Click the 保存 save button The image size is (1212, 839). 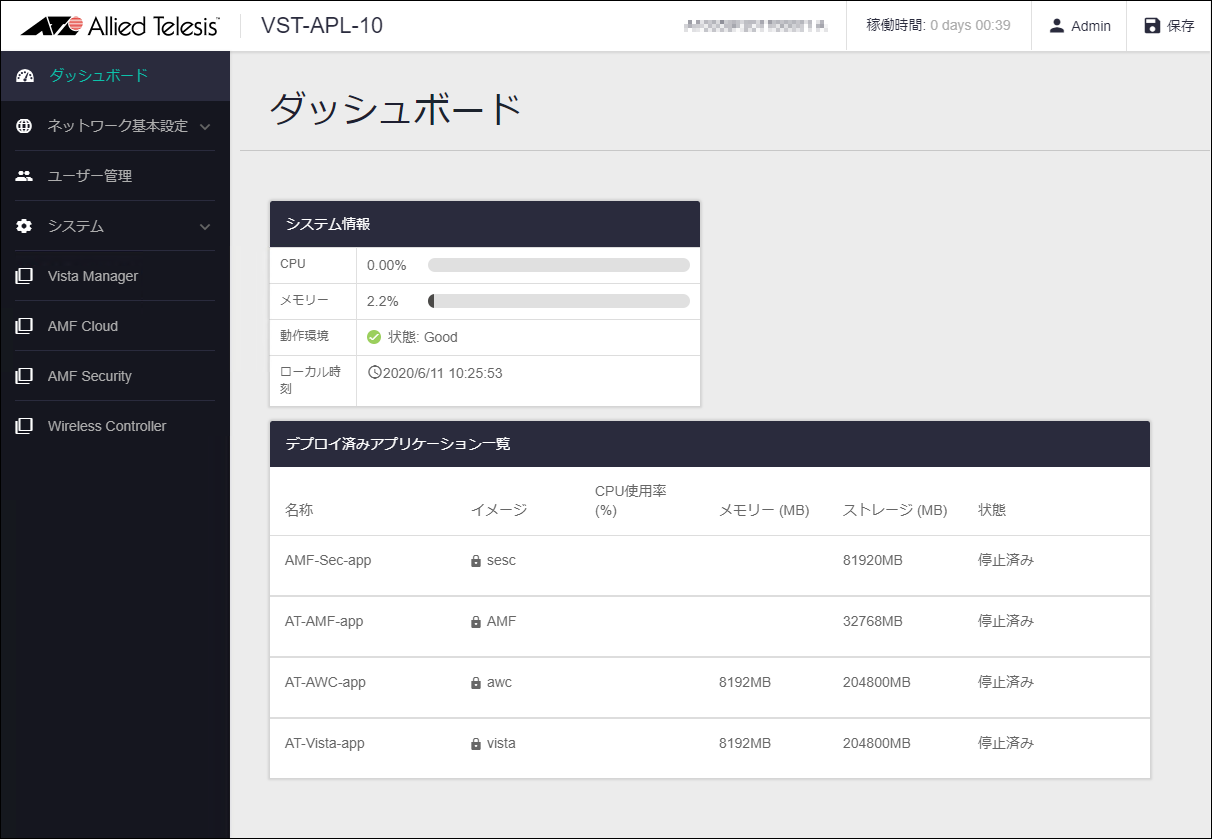(x=1169, y=26)
